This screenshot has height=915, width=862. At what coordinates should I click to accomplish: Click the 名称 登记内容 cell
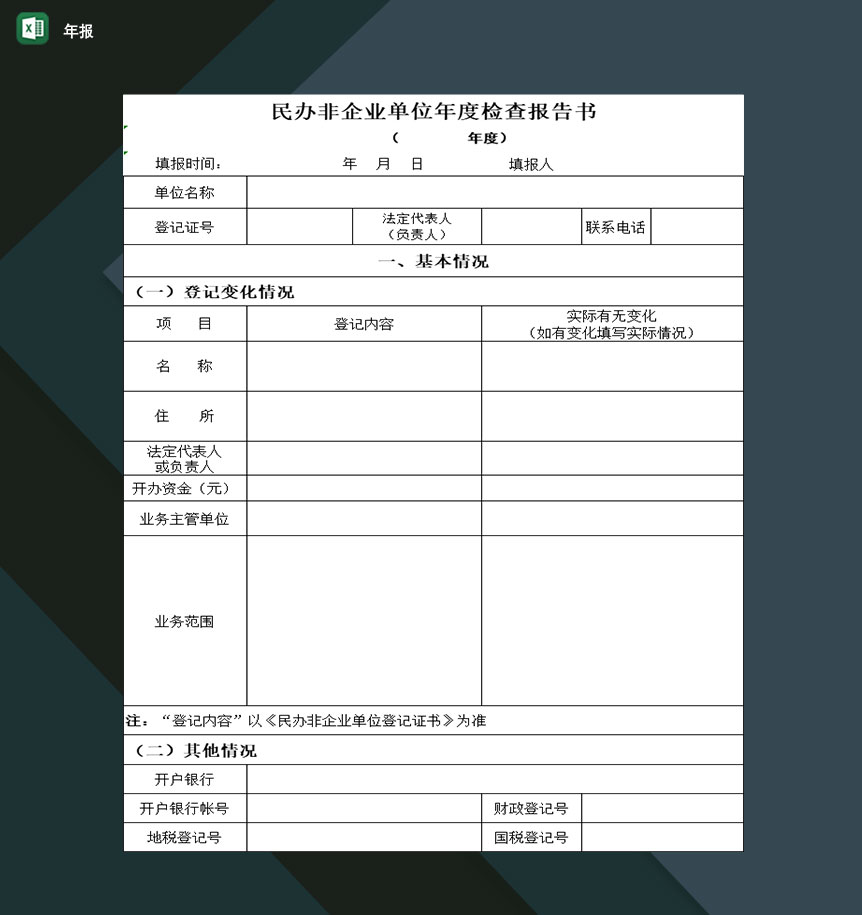click(x=364, y=366)
